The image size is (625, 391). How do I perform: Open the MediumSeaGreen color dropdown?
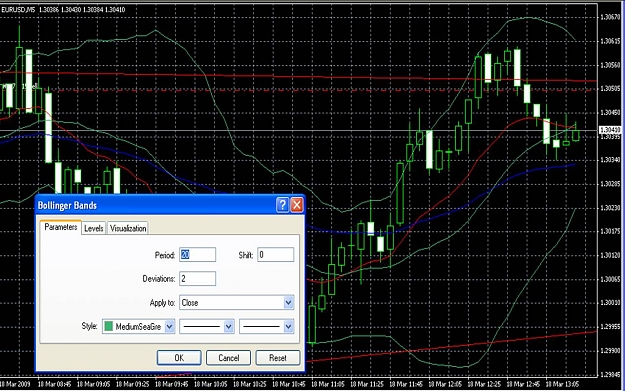pos(138,326)
